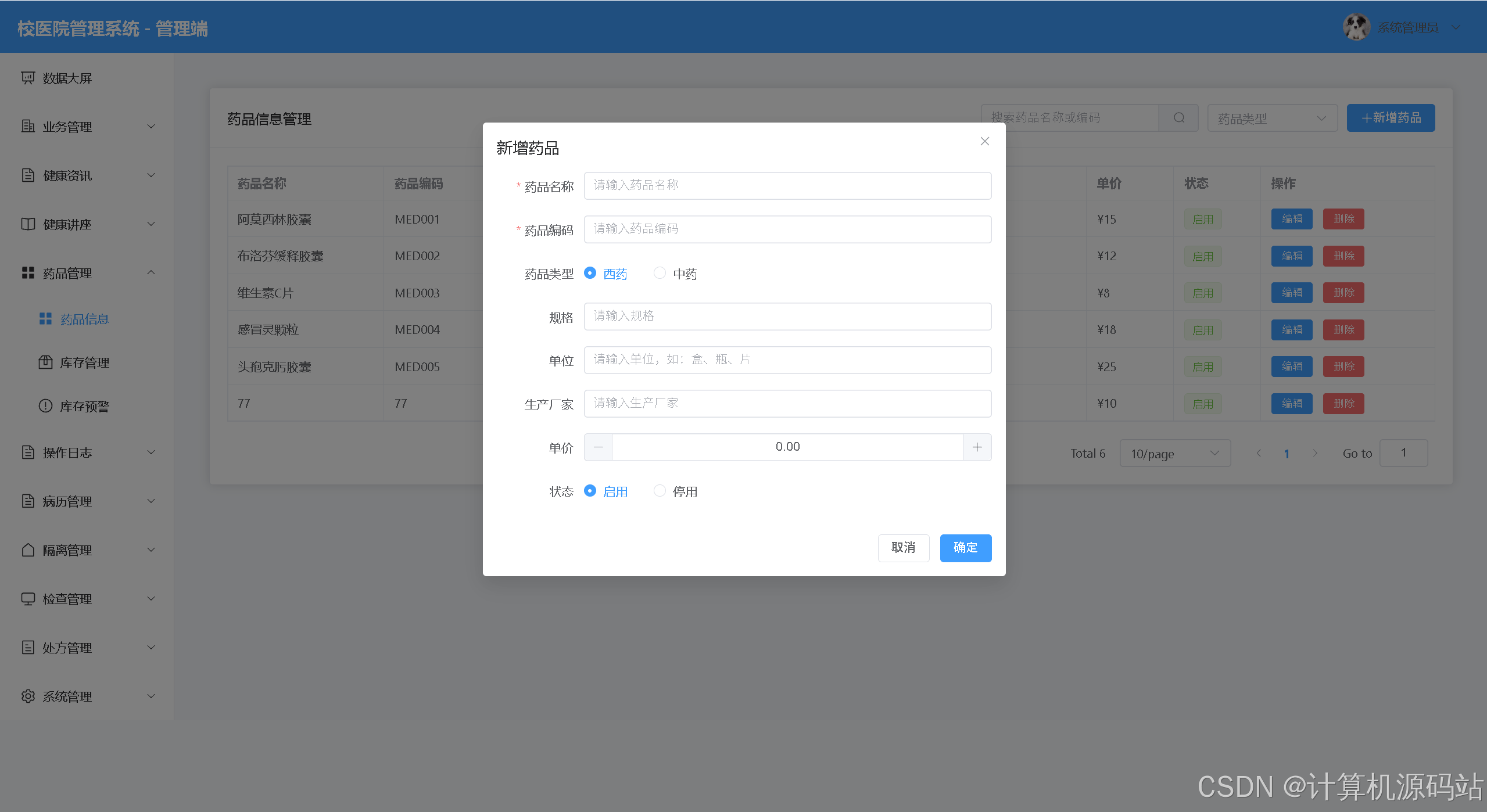Click the administrator avatar image

coord(1357,27)
